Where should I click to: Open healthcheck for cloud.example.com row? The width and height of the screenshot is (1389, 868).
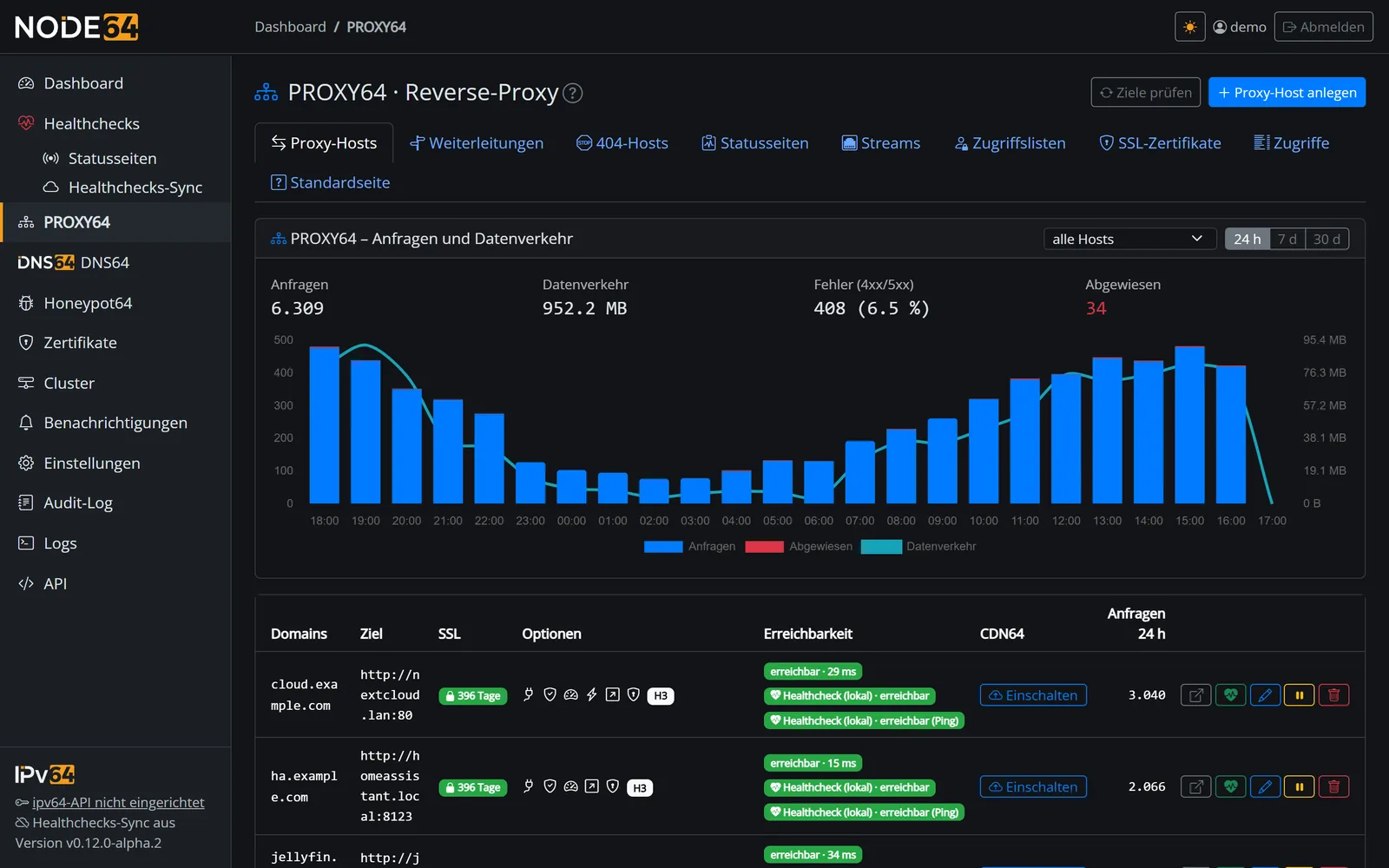tap(1230, 695)
